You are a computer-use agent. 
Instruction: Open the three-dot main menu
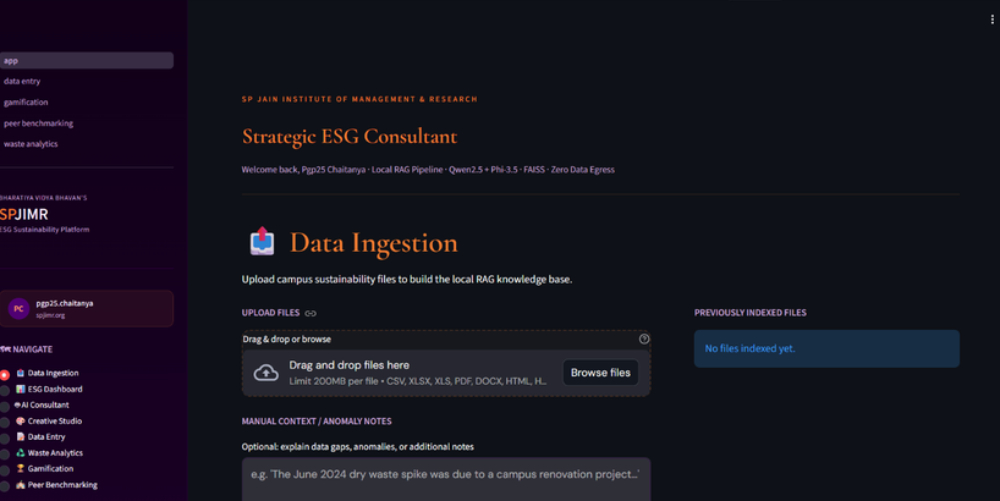tap(992, 20)
